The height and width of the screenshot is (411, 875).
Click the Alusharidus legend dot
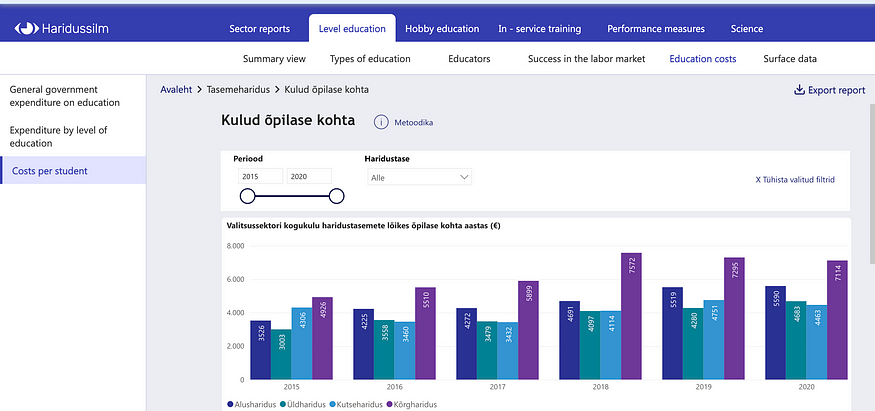coord(230,404)
